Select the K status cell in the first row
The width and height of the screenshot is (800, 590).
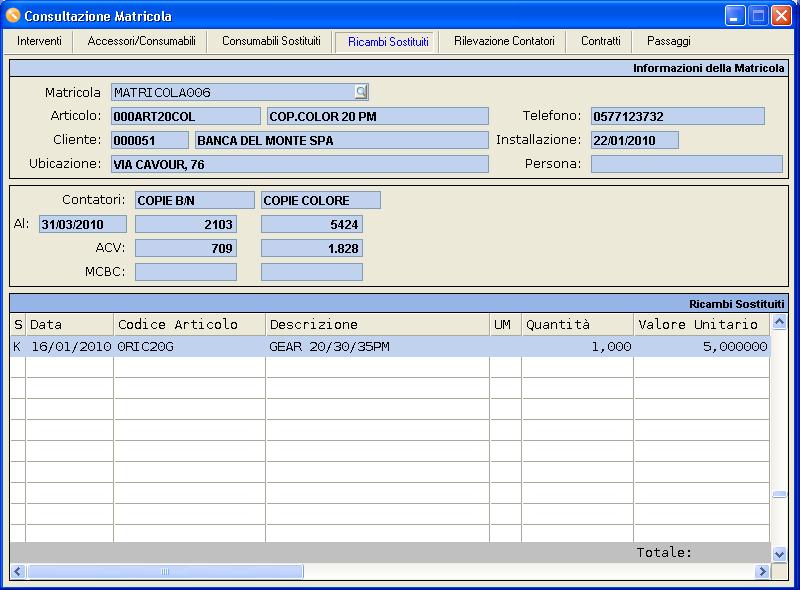click(x=18, y=347)
